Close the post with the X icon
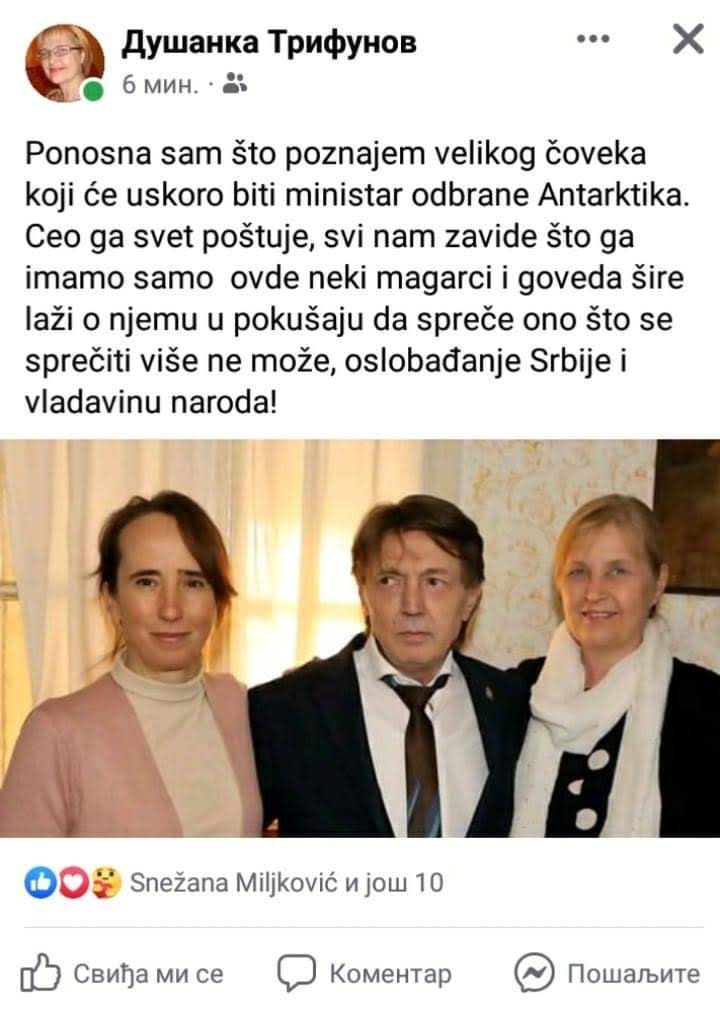The image size is (720, 1013). [x=688, y=39]
